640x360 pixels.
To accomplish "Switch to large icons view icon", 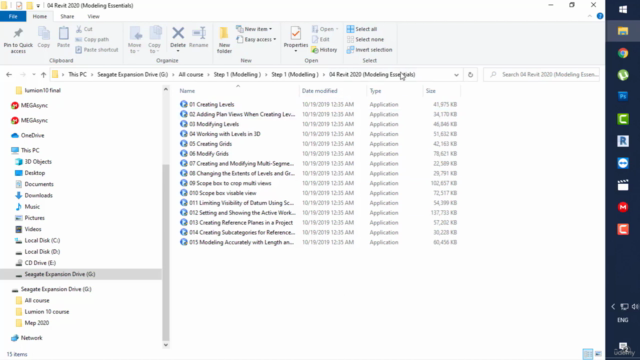I will click(598, 354).
